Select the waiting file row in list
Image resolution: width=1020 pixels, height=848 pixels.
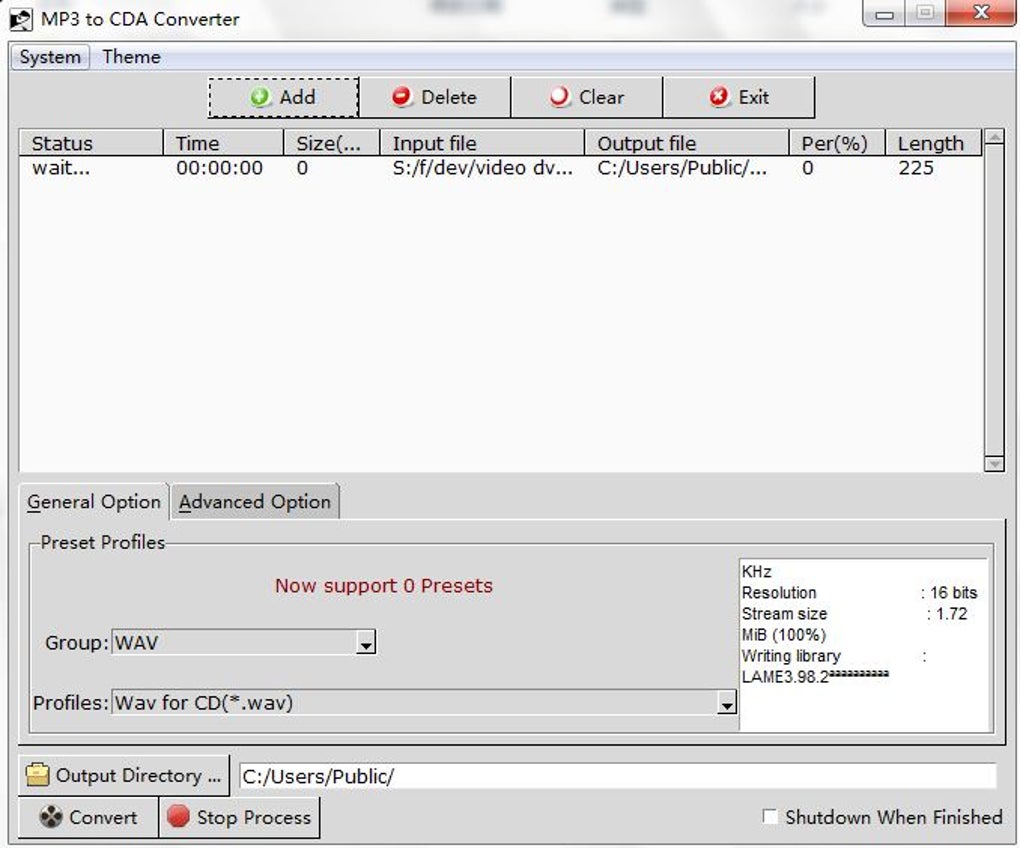[x=500, y=168]
